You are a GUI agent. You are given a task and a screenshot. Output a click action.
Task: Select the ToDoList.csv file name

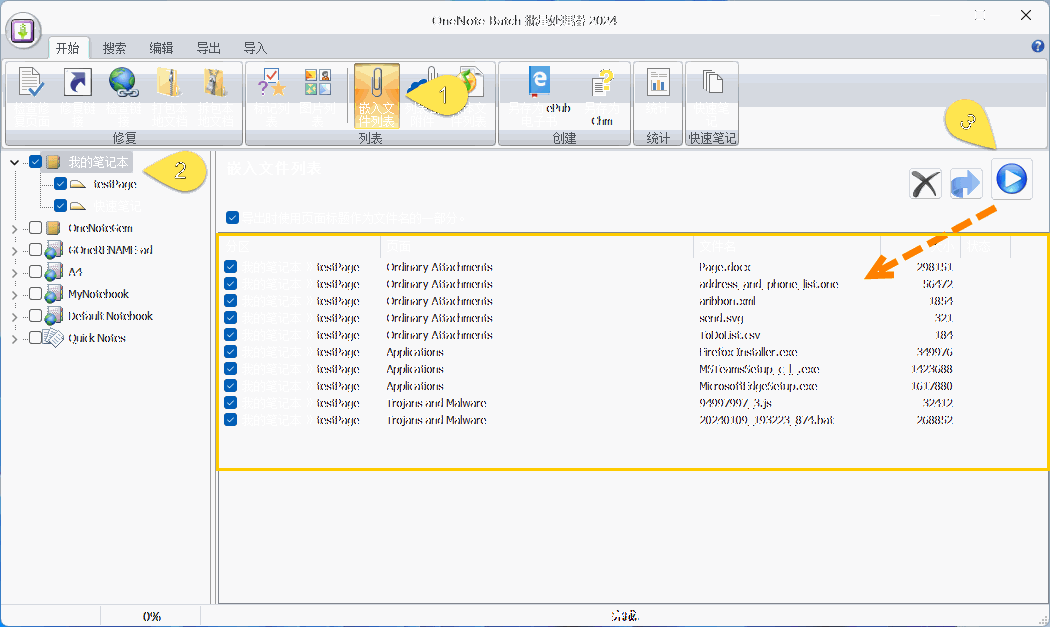[x=730, y=335]
